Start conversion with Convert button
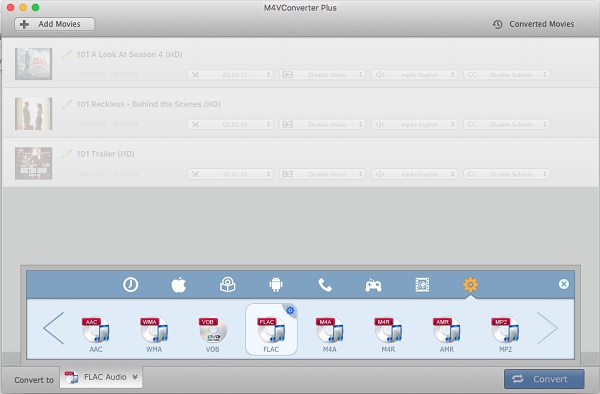Screen dimensions: 600x394 [x=544, y=379]
